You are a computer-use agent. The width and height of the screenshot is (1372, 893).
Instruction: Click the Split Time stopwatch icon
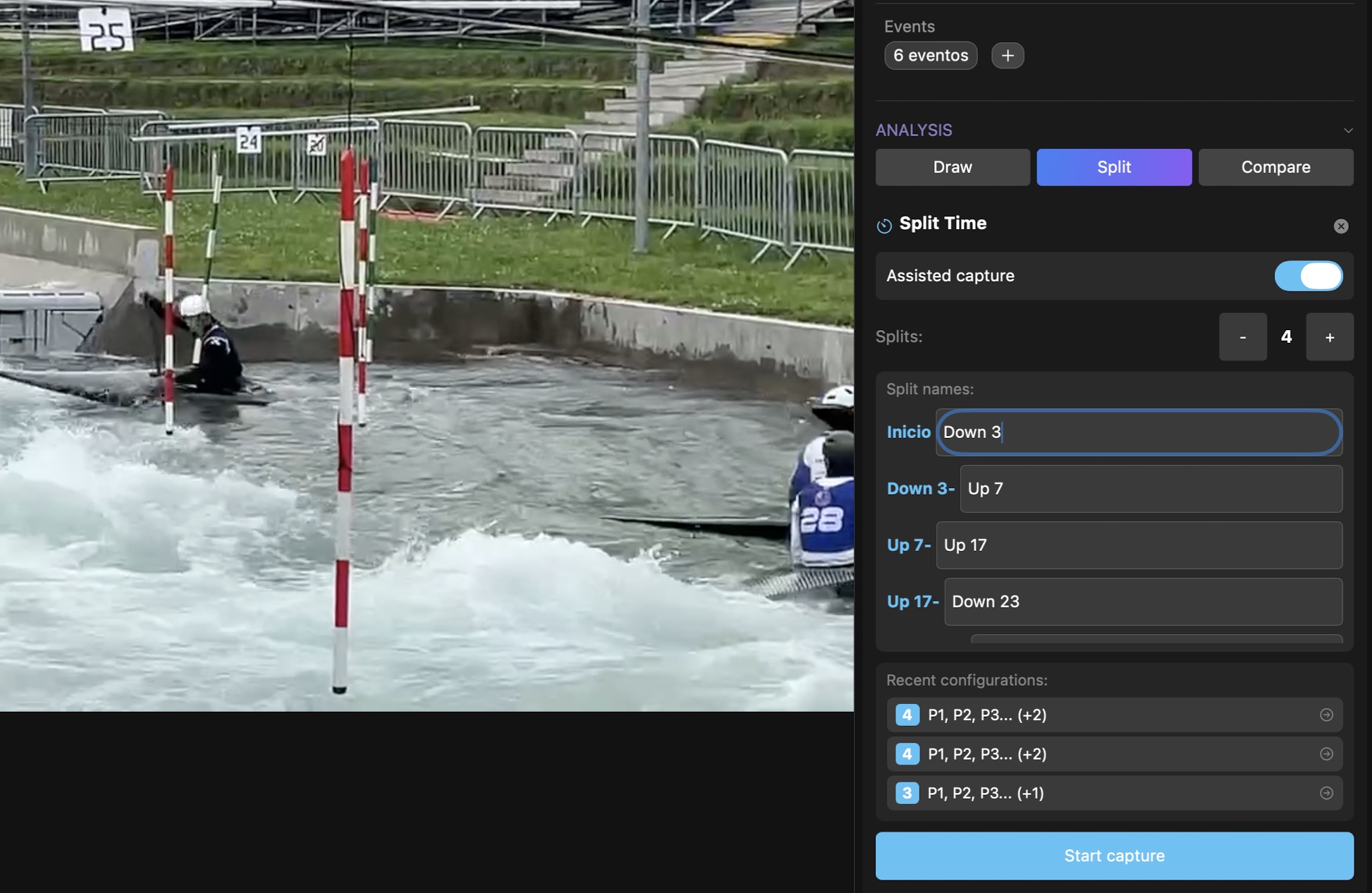click(x=883, y=225)
